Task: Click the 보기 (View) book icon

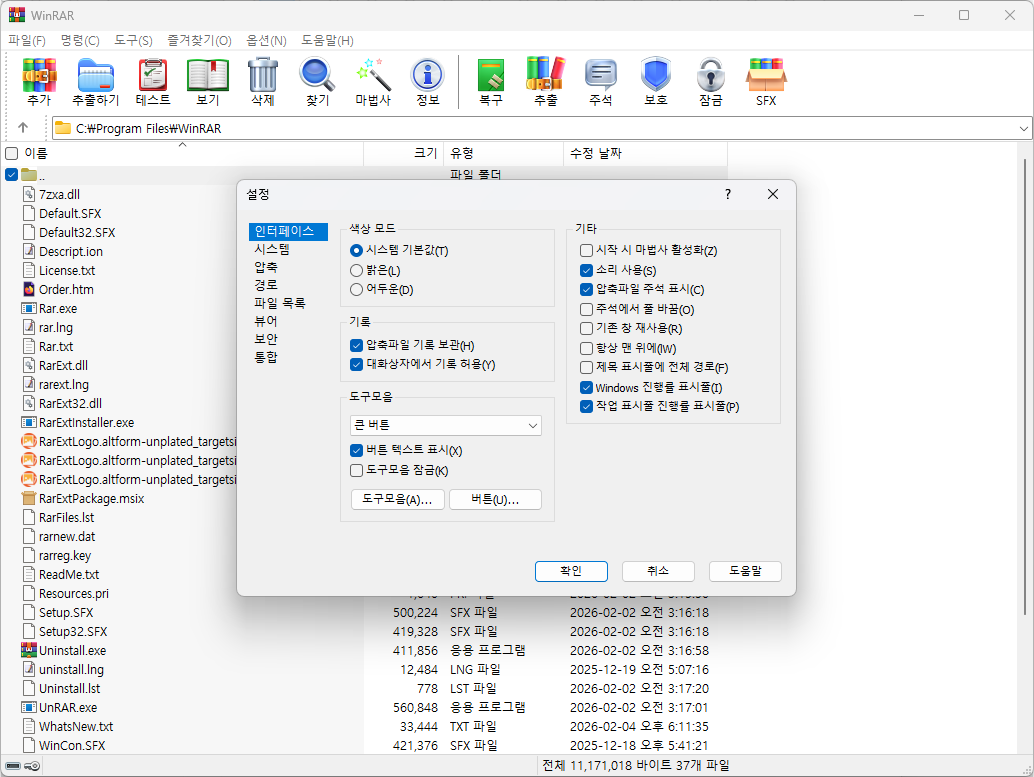Action: 208,75
